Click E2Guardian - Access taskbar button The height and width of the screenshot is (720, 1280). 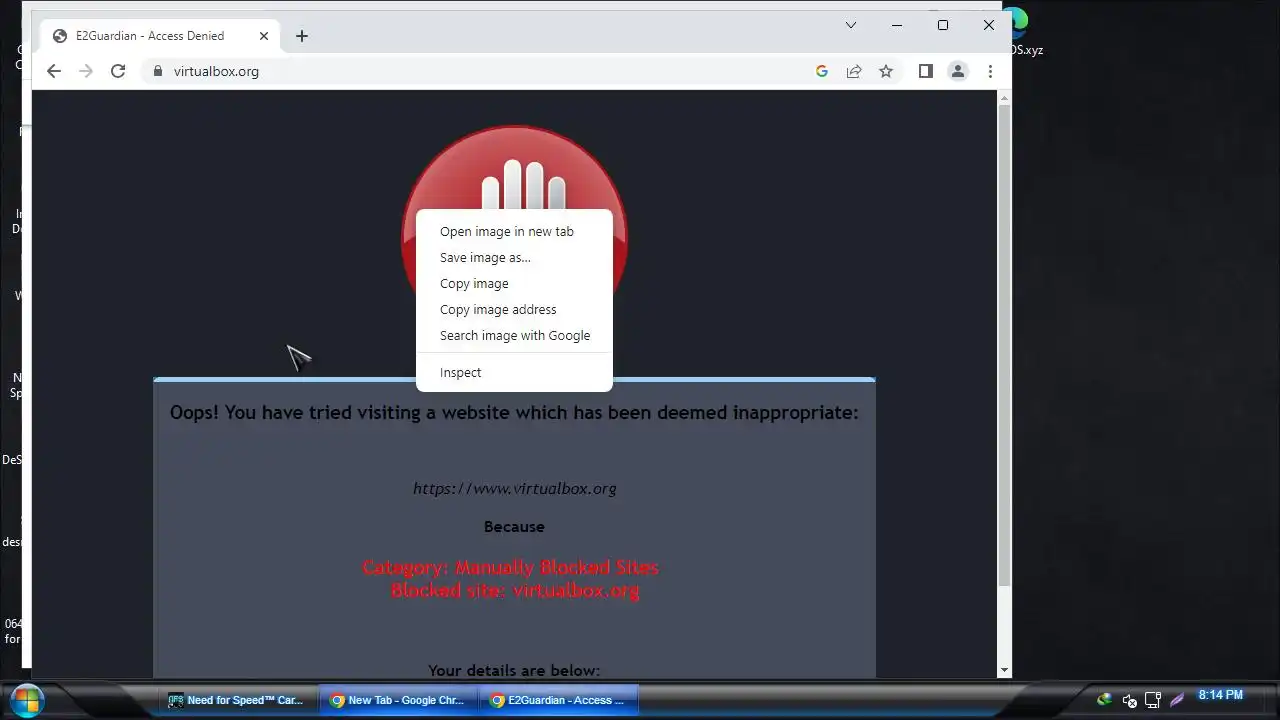(x=558, y=700)
